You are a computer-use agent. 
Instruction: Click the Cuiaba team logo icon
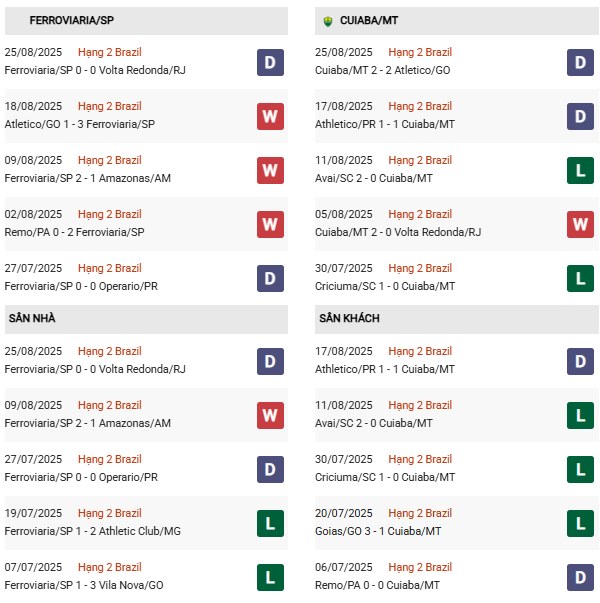pos(329,20)
